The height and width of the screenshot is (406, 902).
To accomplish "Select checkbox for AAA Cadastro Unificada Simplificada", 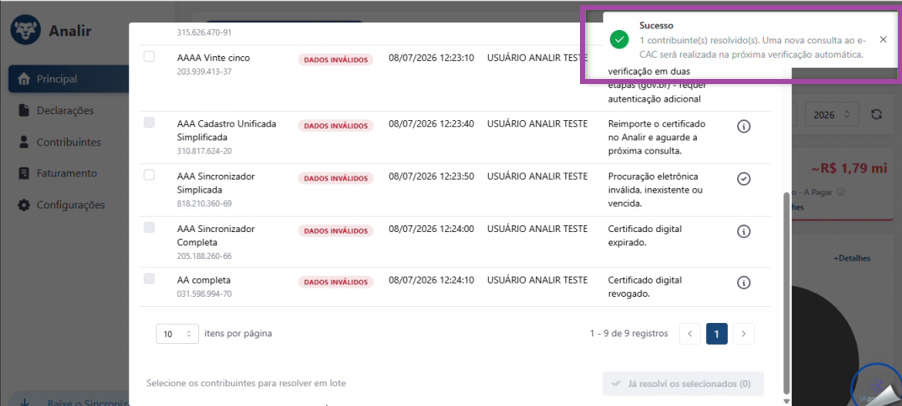I will (x=149, y=122).
